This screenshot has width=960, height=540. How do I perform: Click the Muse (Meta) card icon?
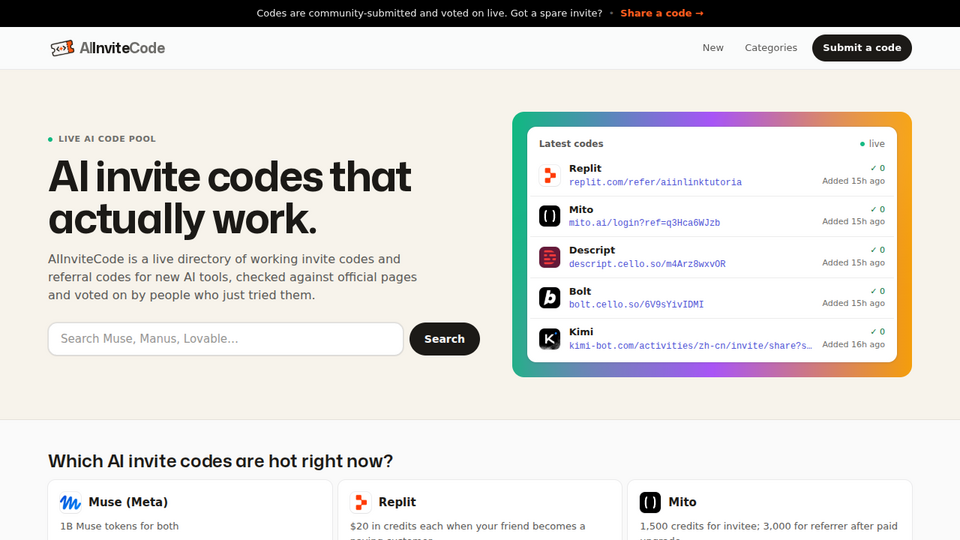point(70,502)
